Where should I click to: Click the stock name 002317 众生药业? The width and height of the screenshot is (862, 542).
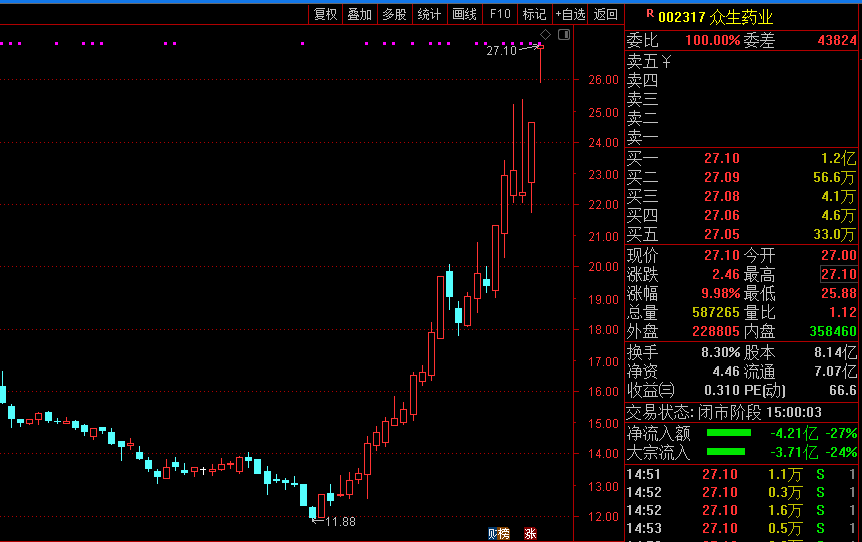point(715,17)
